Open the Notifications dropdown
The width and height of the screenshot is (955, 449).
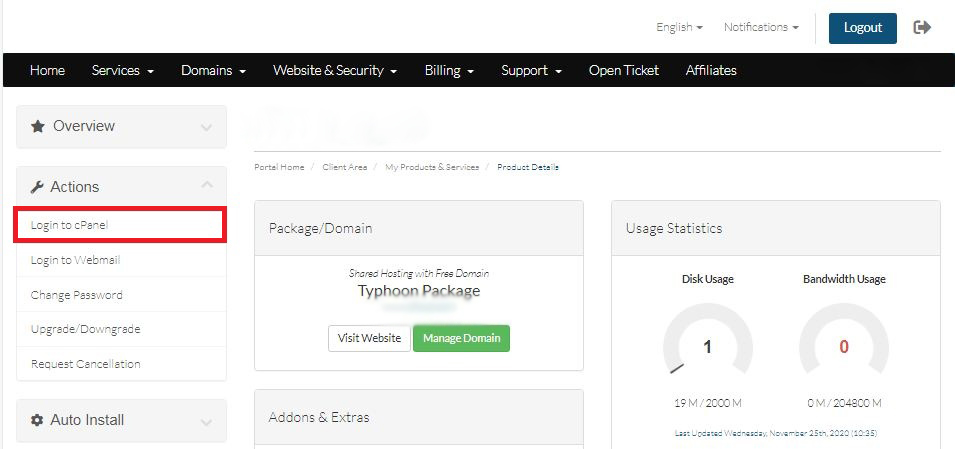[x=761, y=28]
